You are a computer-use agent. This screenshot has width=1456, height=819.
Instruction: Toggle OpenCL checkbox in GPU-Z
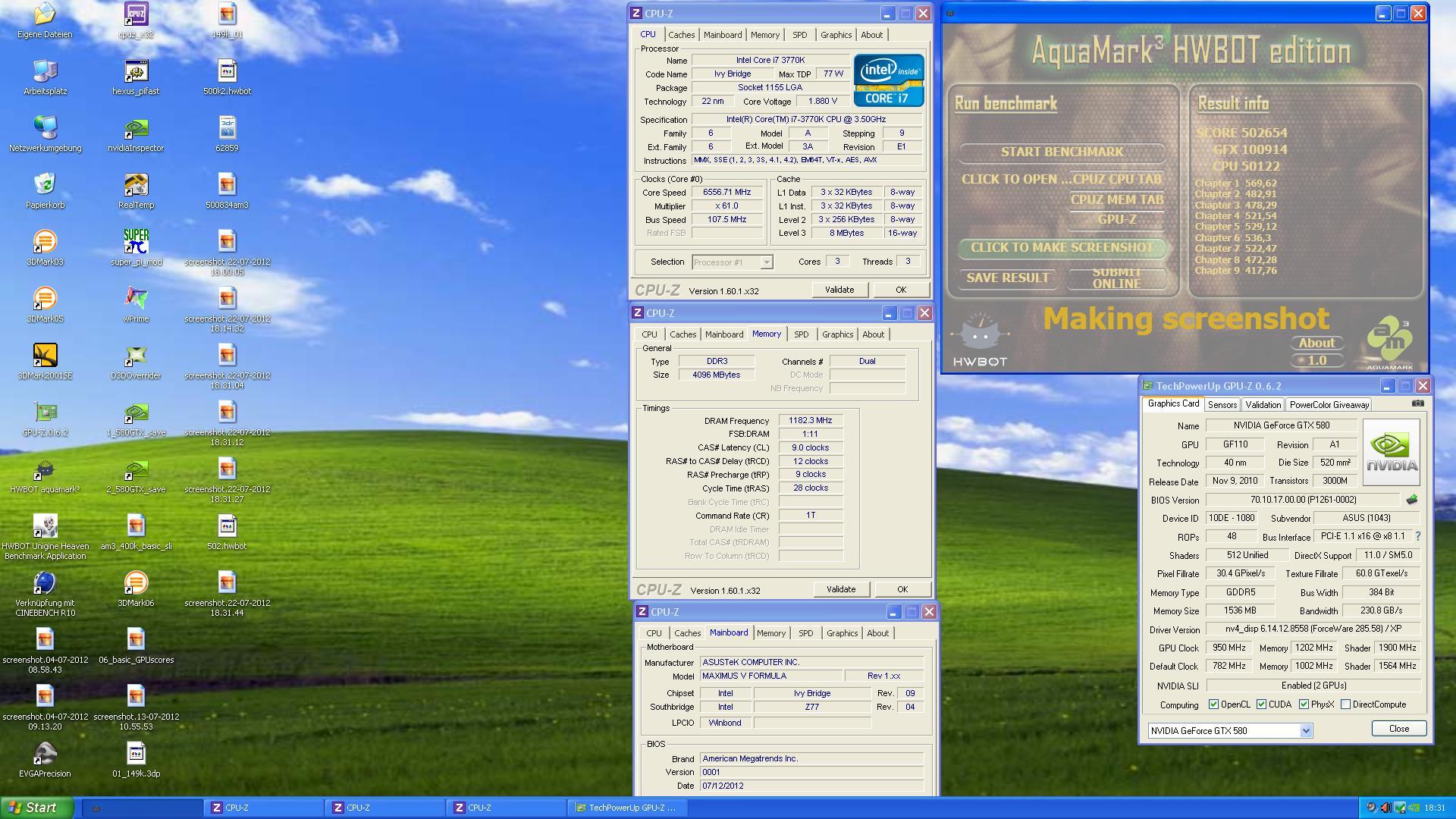tap(1213, 704)
